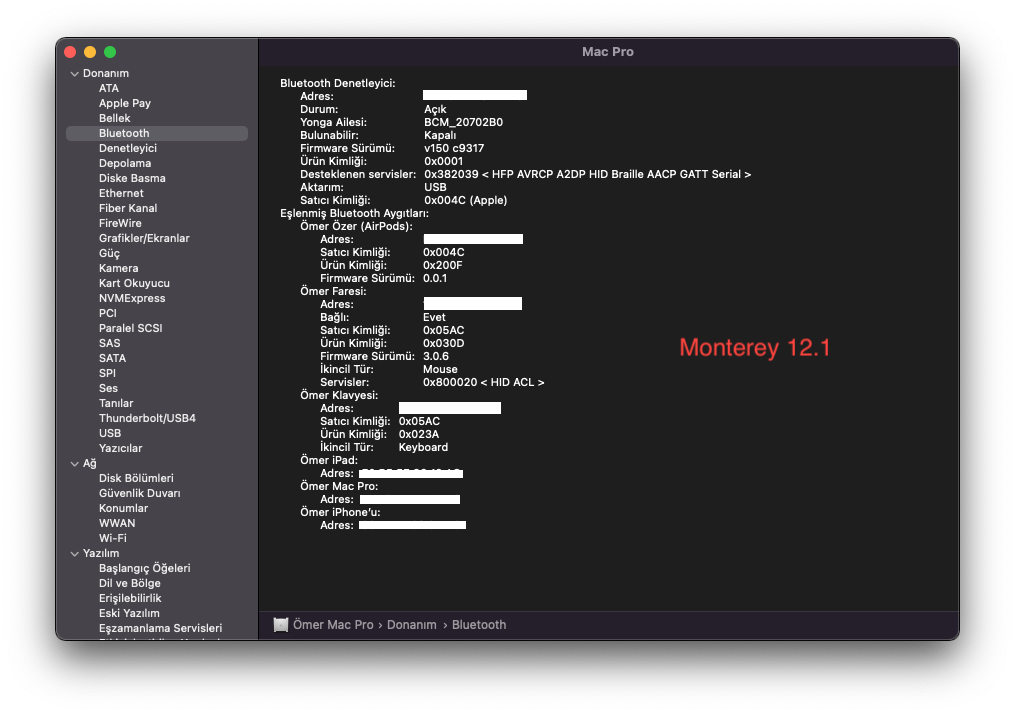1015x714 pixels.
Task: Click the 0x004C (Apple) vendor value
Action: 465,200
